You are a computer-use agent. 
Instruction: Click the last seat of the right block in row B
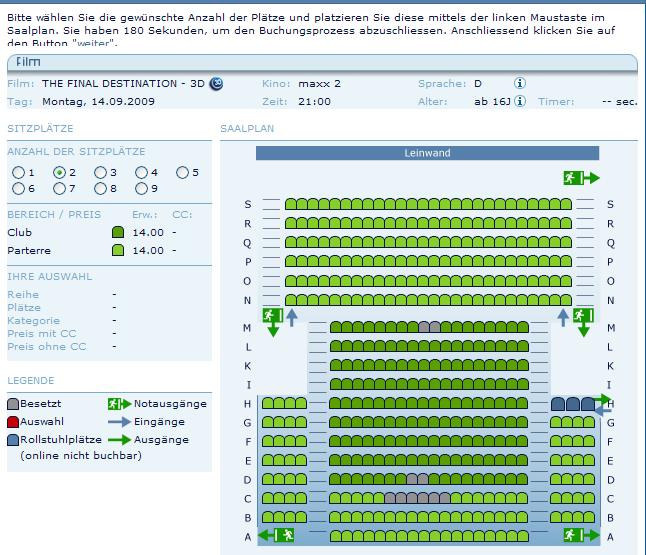click(x=589, y=517)
